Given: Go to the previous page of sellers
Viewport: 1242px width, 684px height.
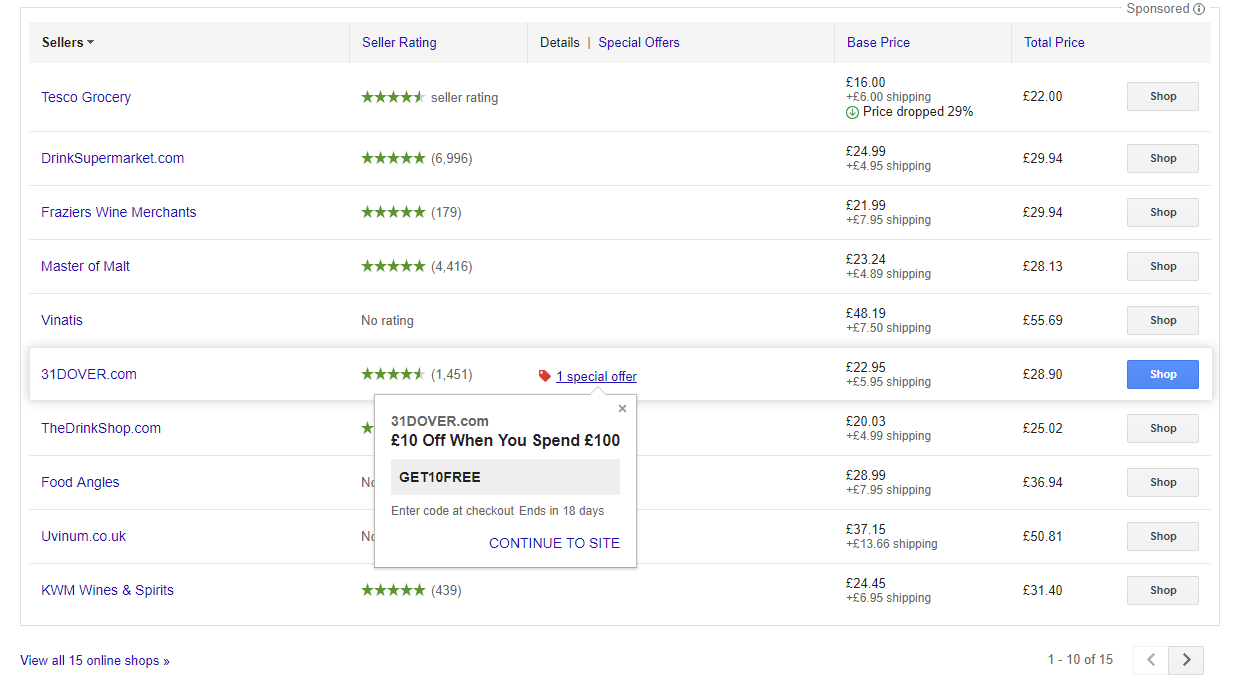Looking at the screenshot, I should pyautogui.click(x=1151, y=660).
